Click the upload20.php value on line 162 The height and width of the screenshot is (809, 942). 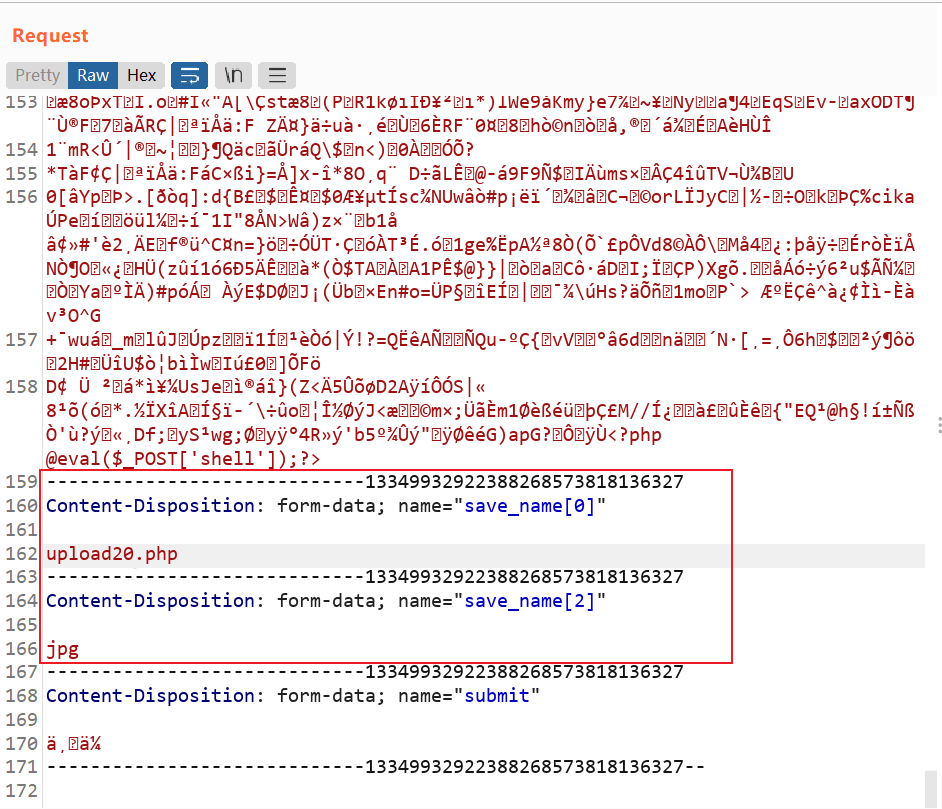(x=112, y=554)
